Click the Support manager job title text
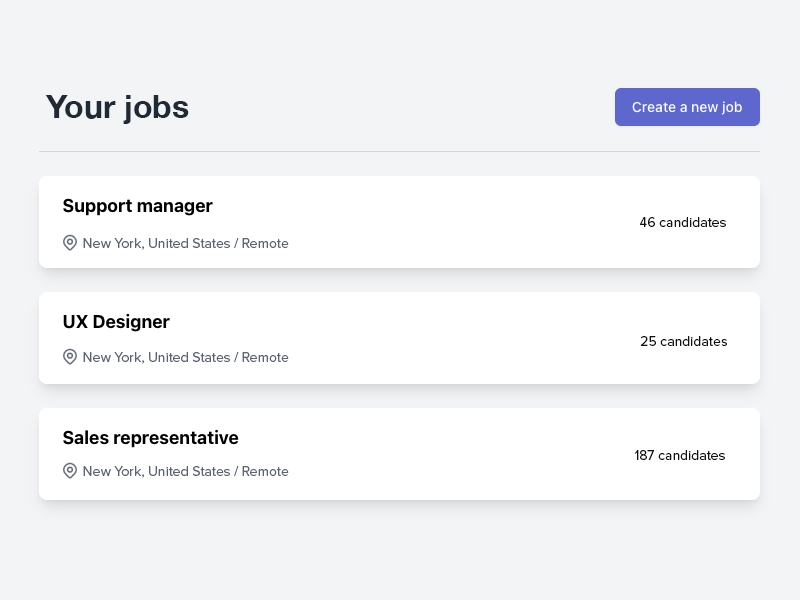Screen dimensions: 800x600 click(137, 206)
